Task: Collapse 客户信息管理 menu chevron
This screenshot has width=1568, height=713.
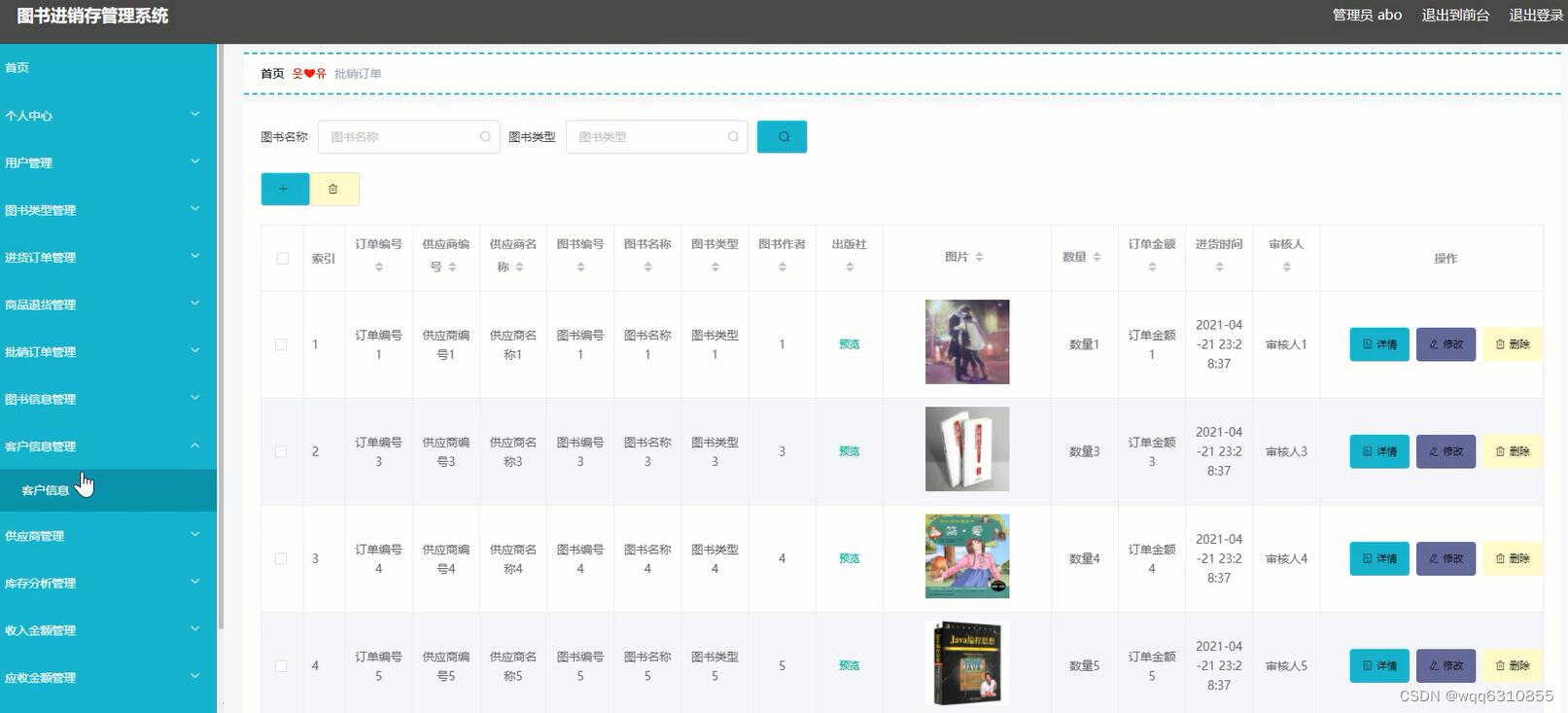Action: (194, 445)
